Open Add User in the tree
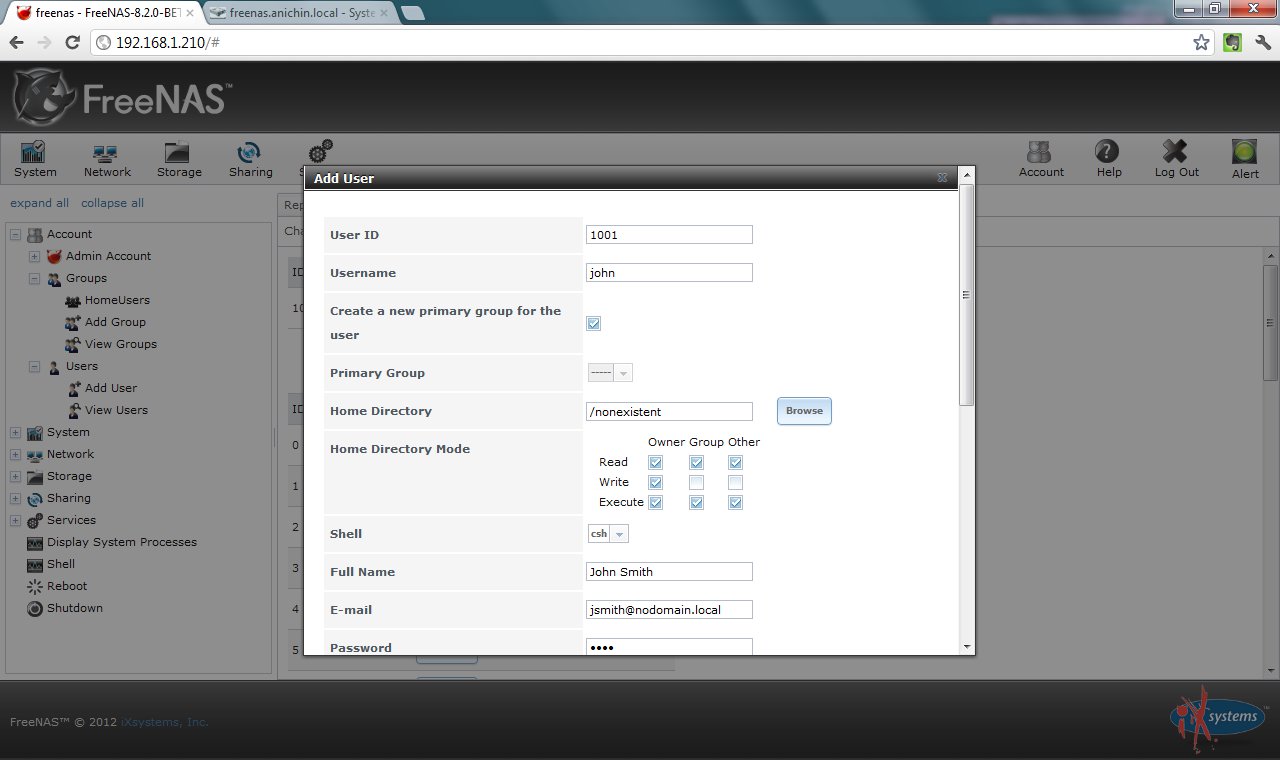Screen dimensions: 1280x760 coord(111,388)
